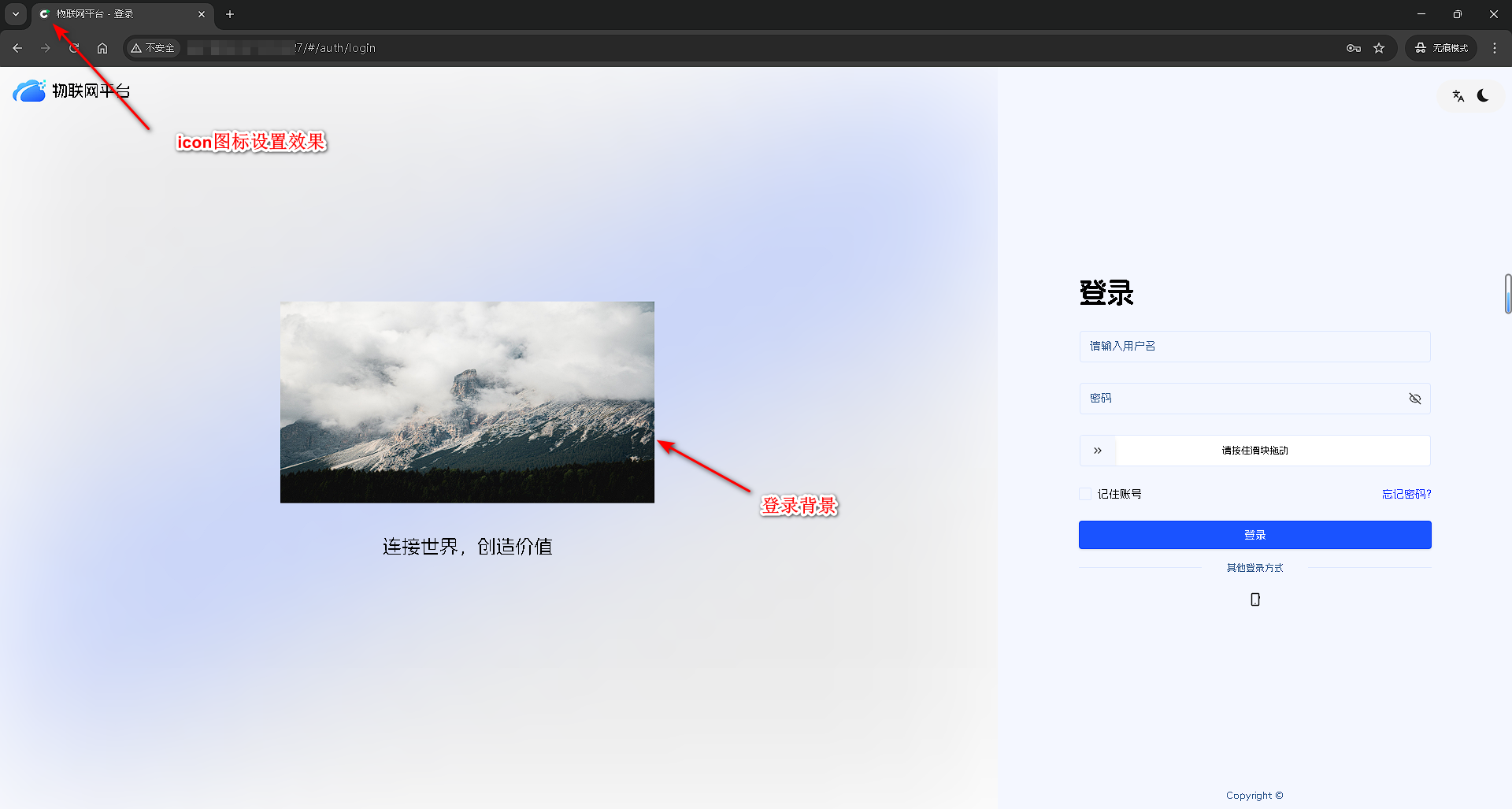Click the 忘记密码? link
The image size is (1512, 809).
[x=1406, y=494]
